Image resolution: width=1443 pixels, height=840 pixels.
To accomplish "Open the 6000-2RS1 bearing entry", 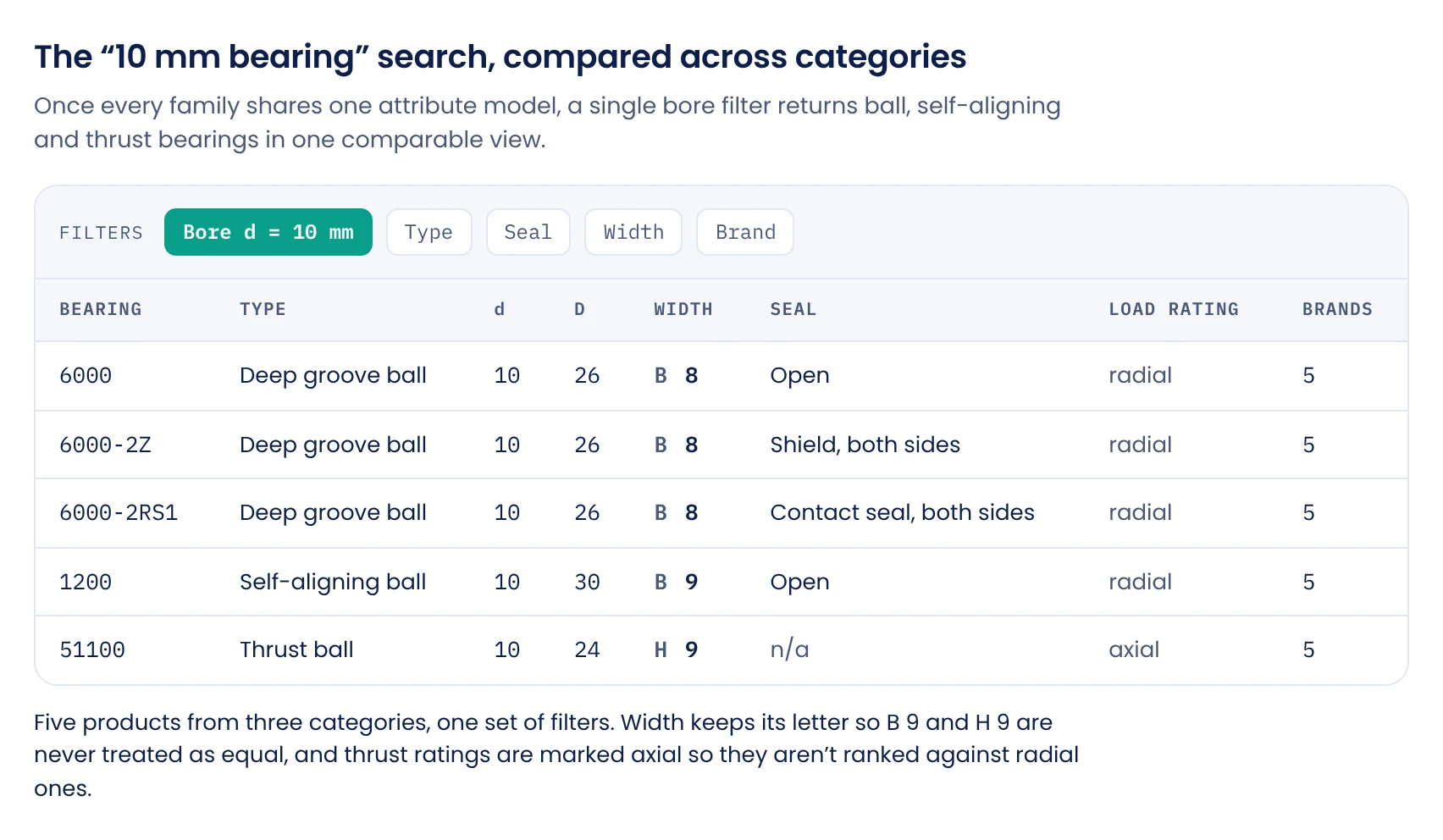I will (x=119, y=513).
